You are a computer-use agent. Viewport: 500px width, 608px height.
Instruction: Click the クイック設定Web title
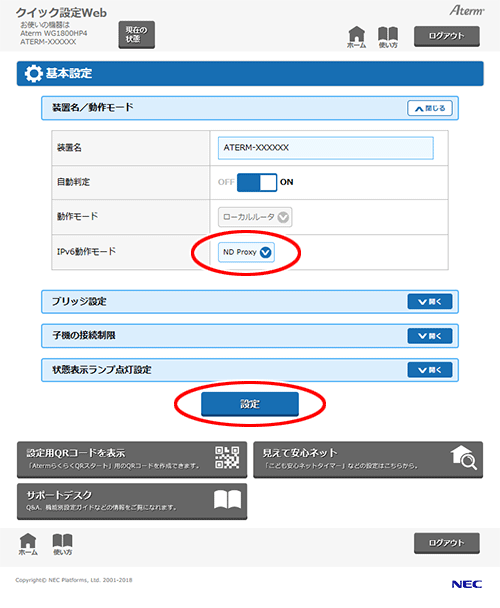tap(61, 13)
